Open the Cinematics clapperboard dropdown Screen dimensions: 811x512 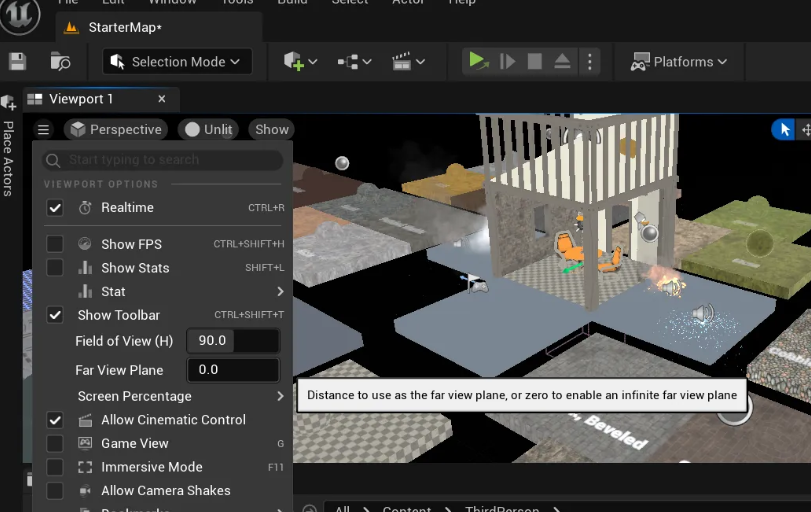click(408, 62)
